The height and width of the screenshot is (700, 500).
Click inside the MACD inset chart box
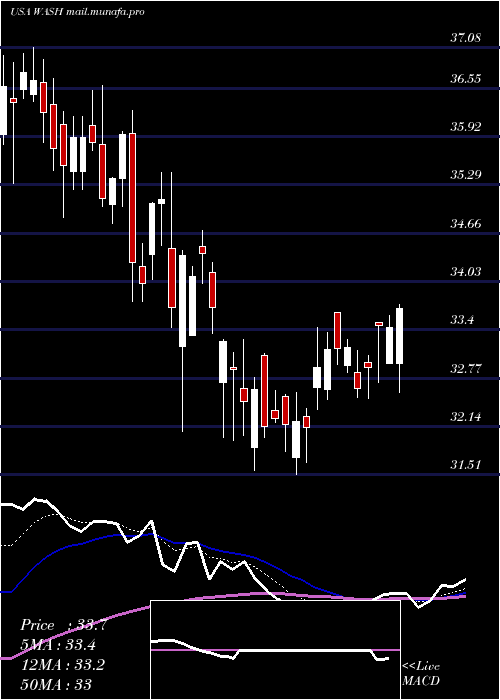pyautogui.click(x=275, y=650)
